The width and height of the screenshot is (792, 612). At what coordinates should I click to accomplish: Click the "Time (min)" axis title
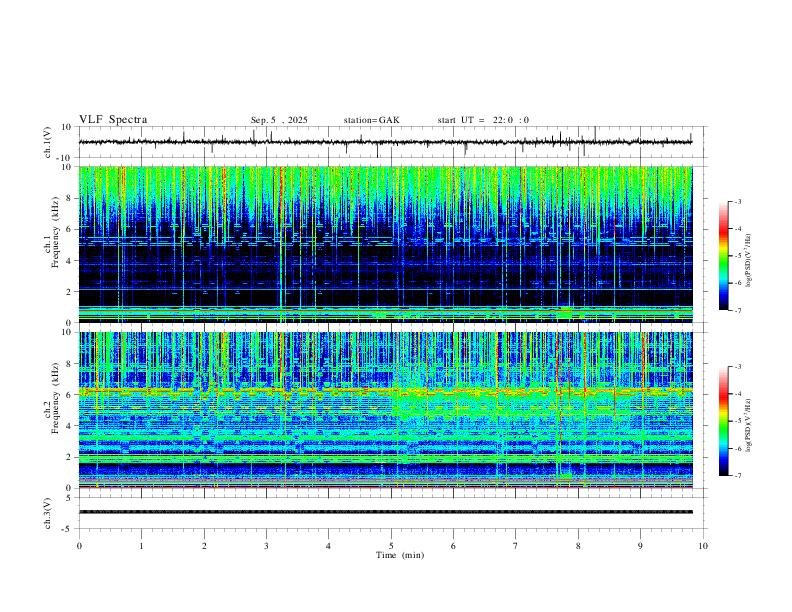click(x=400, y=555)
